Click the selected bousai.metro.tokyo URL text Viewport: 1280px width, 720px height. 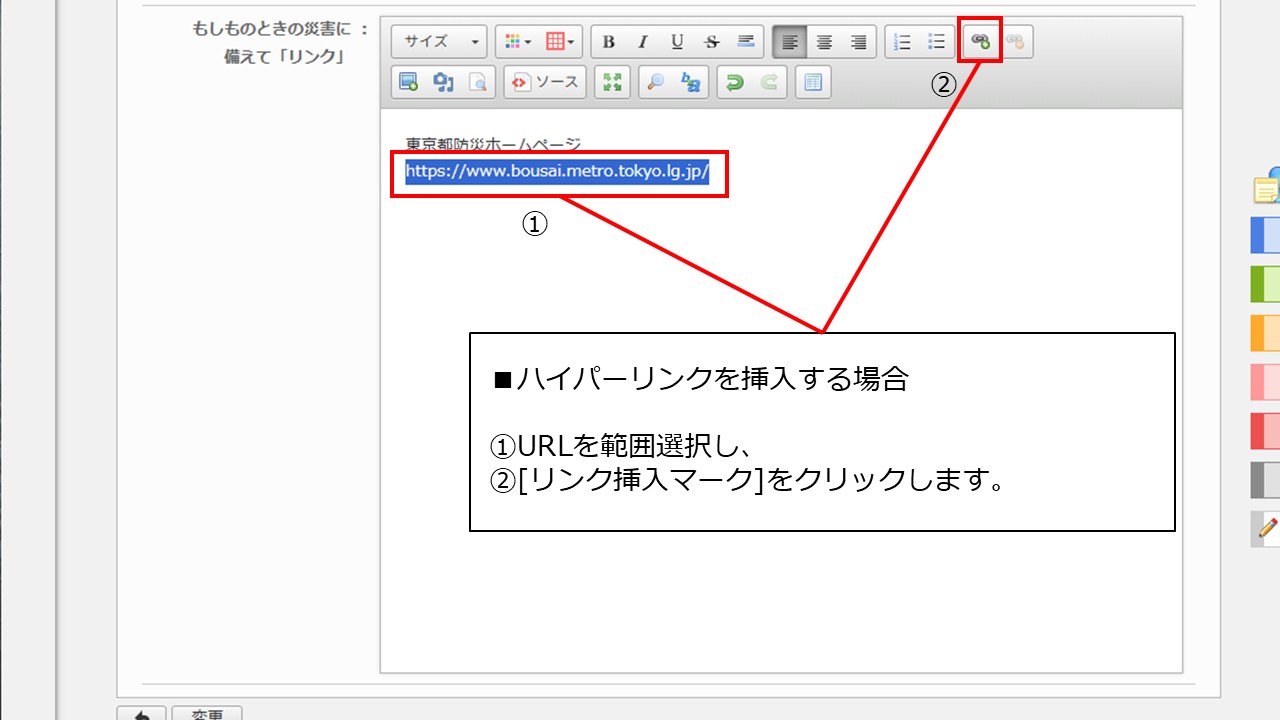point(557,172)
